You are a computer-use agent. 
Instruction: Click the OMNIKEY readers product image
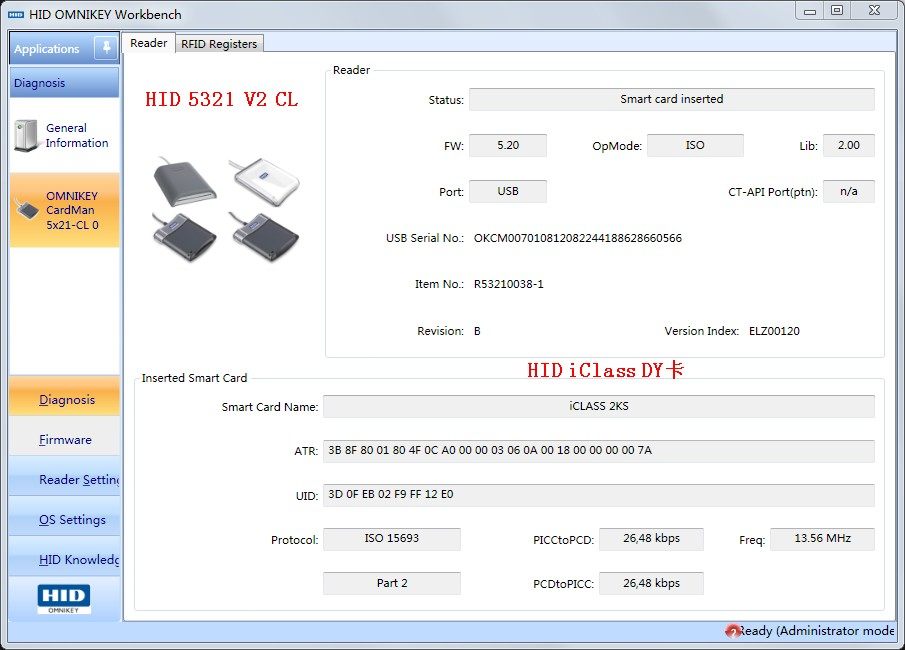click(226, 209)
